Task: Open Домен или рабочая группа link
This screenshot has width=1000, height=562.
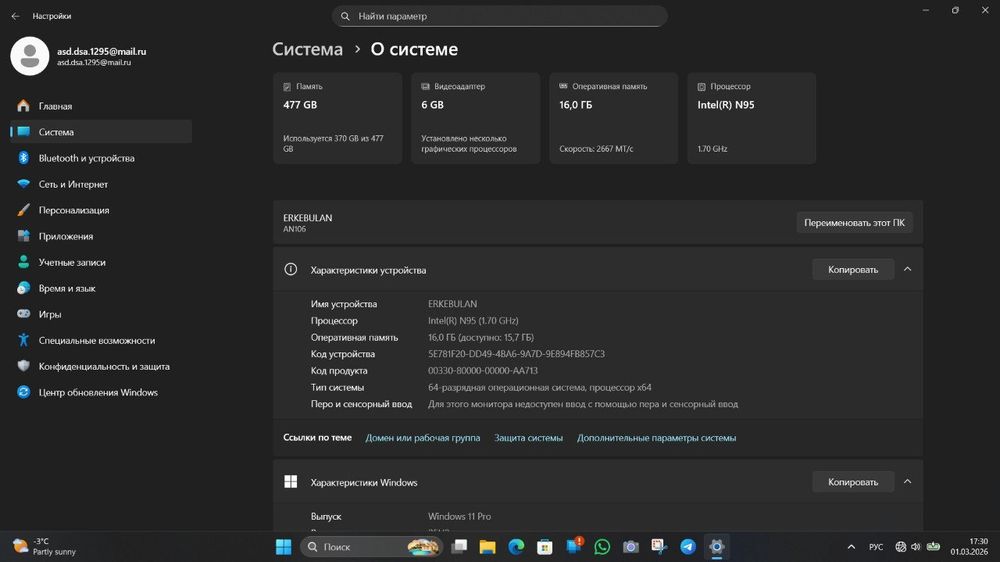Action: pyautogui.click(x=423, y=438)
